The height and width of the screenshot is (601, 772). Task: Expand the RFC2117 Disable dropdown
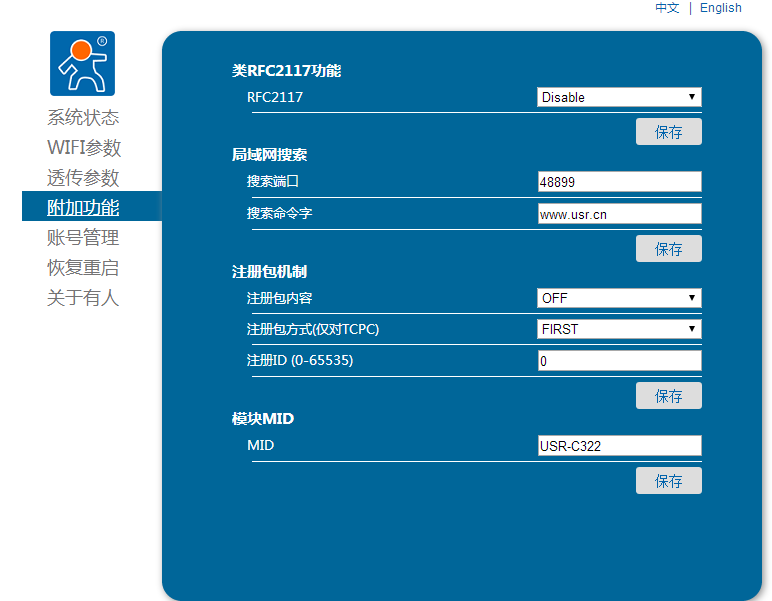tap(619, 97)
